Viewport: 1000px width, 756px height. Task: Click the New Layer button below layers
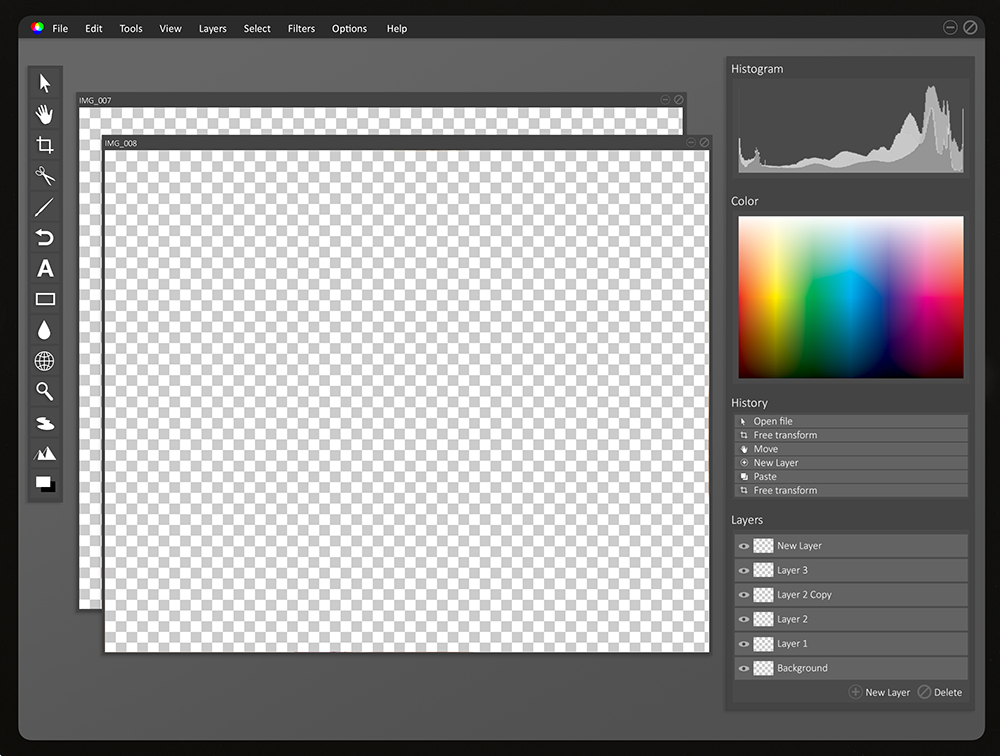pyautogui.click(x=879, y=692)
